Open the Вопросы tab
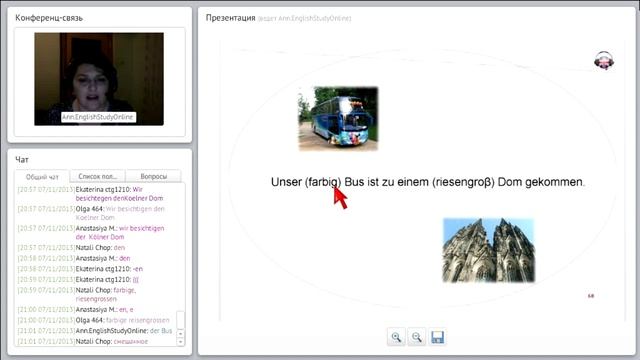The image size is (640, 360). pyautogui.click(x=153, y=176)
